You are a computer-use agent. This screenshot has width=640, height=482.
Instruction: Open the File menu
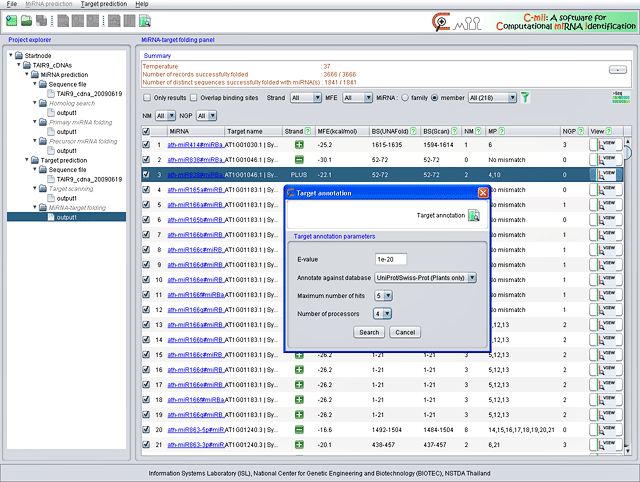click(x=12, y=4)
